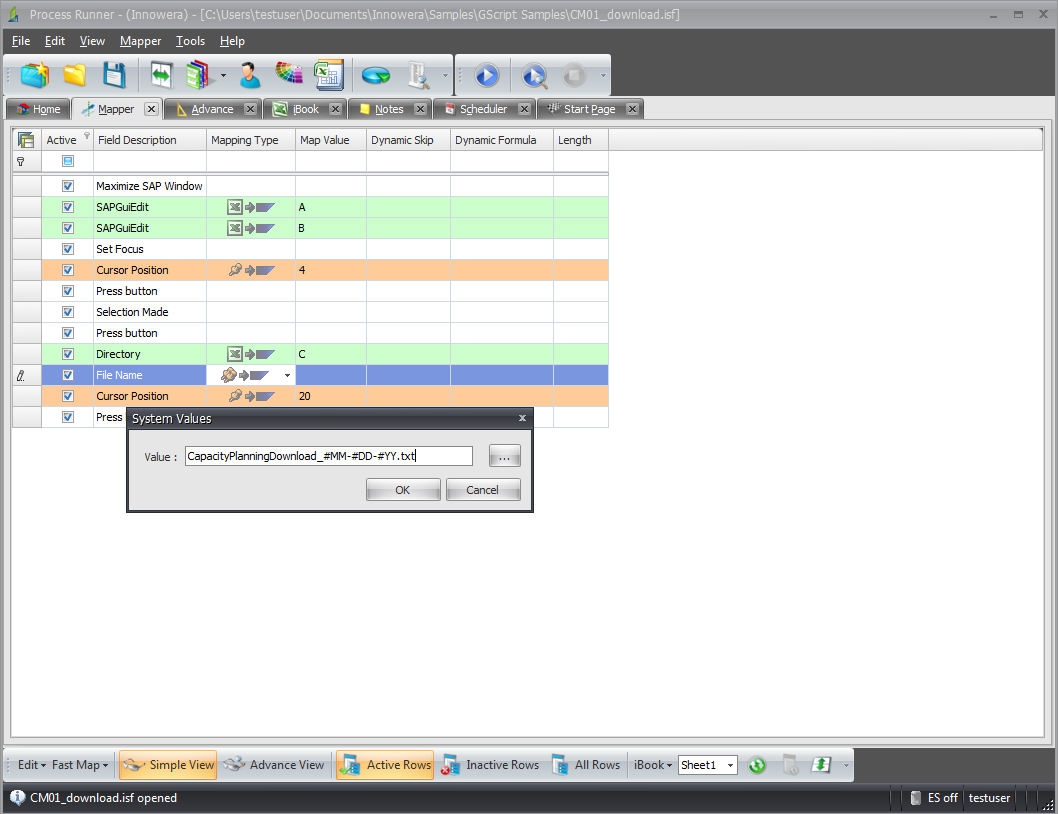Uncheck Active for Maximize SAP Window row
This screenshot has width=1058, height=814.
[x=68, y=186]
